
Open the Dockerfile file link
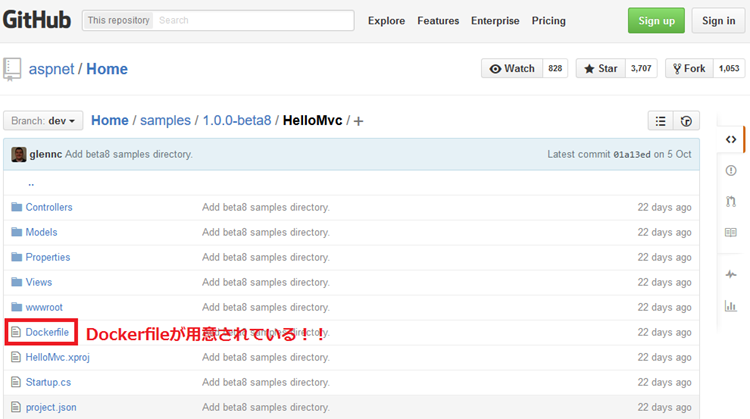tap(47, 332)
